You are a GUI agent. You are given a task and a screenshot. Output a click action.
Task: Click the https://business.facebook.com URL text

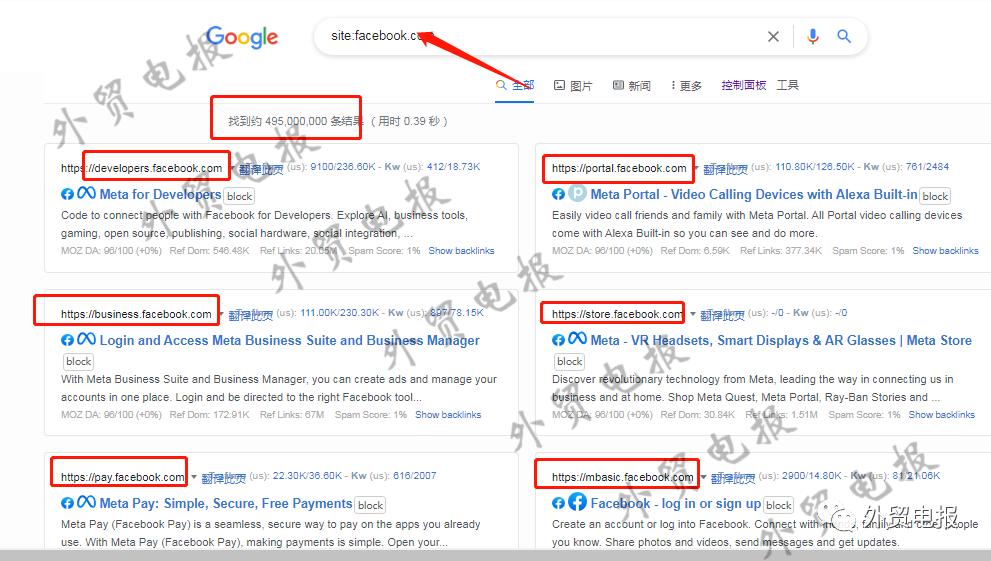point(137,314)
